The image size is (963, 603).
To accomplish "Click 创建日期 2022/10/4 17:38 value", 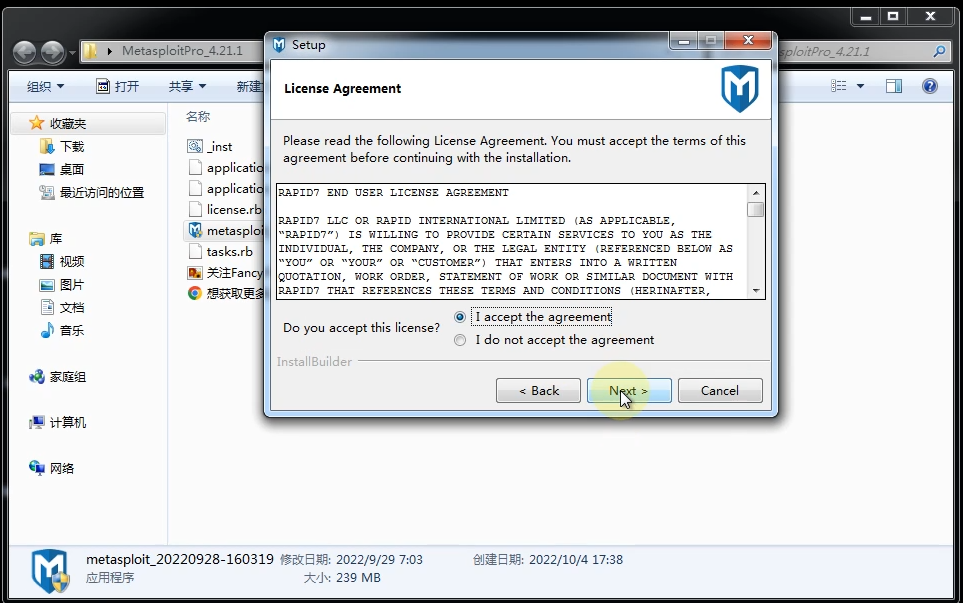I will 576,560.
